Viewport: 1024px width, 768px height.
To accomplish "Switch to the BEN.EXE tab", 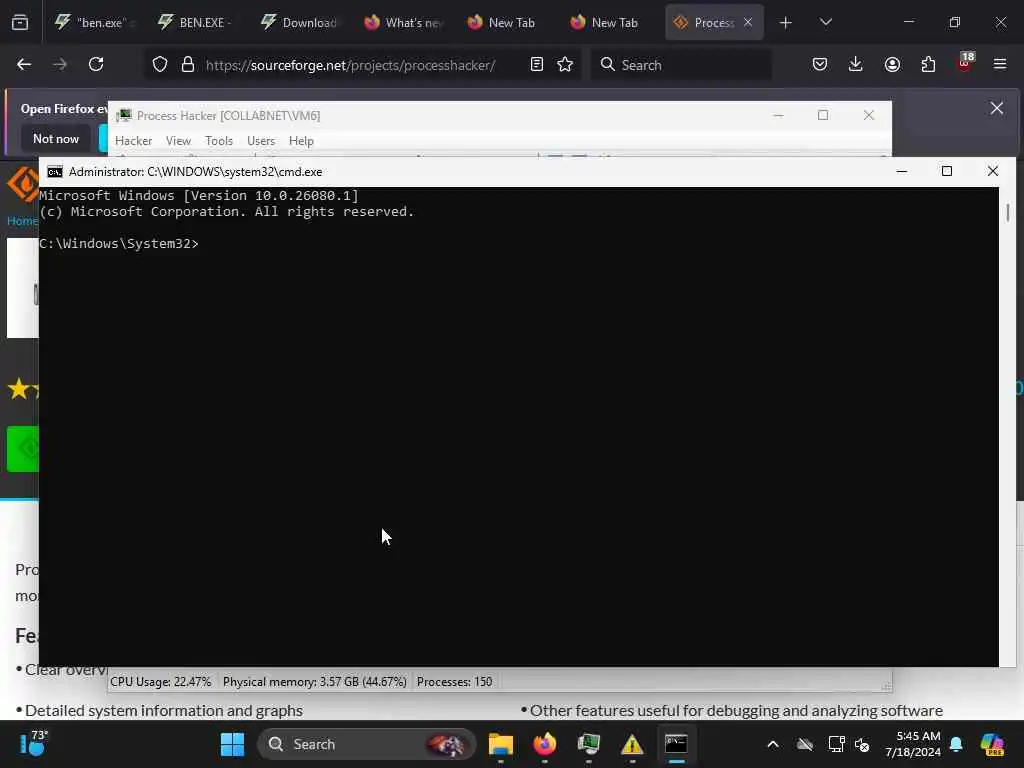I will pyautogui.click(x=199, y=23).
